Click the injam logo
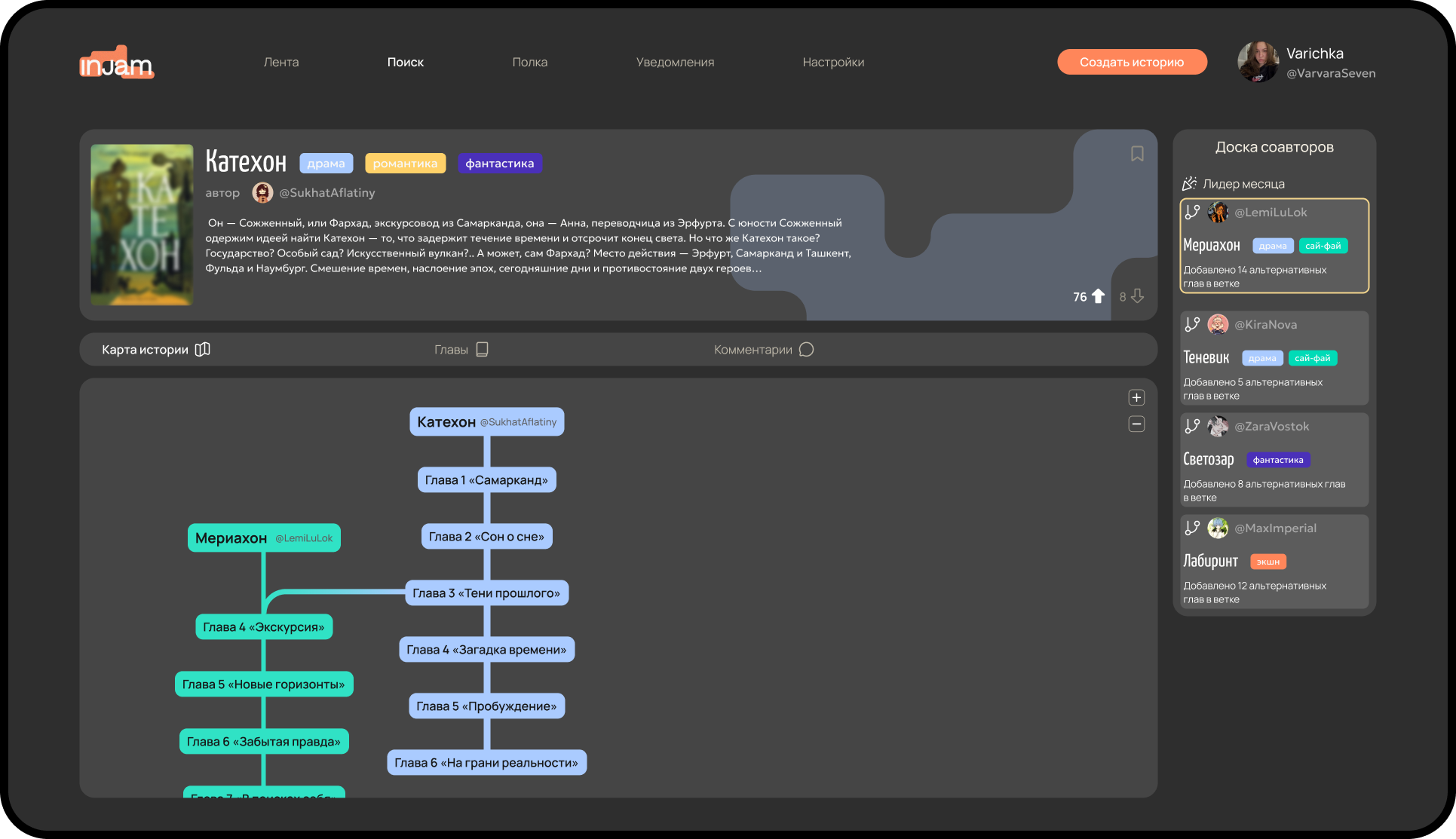The image size is (1456, 839). pos(117,63)
